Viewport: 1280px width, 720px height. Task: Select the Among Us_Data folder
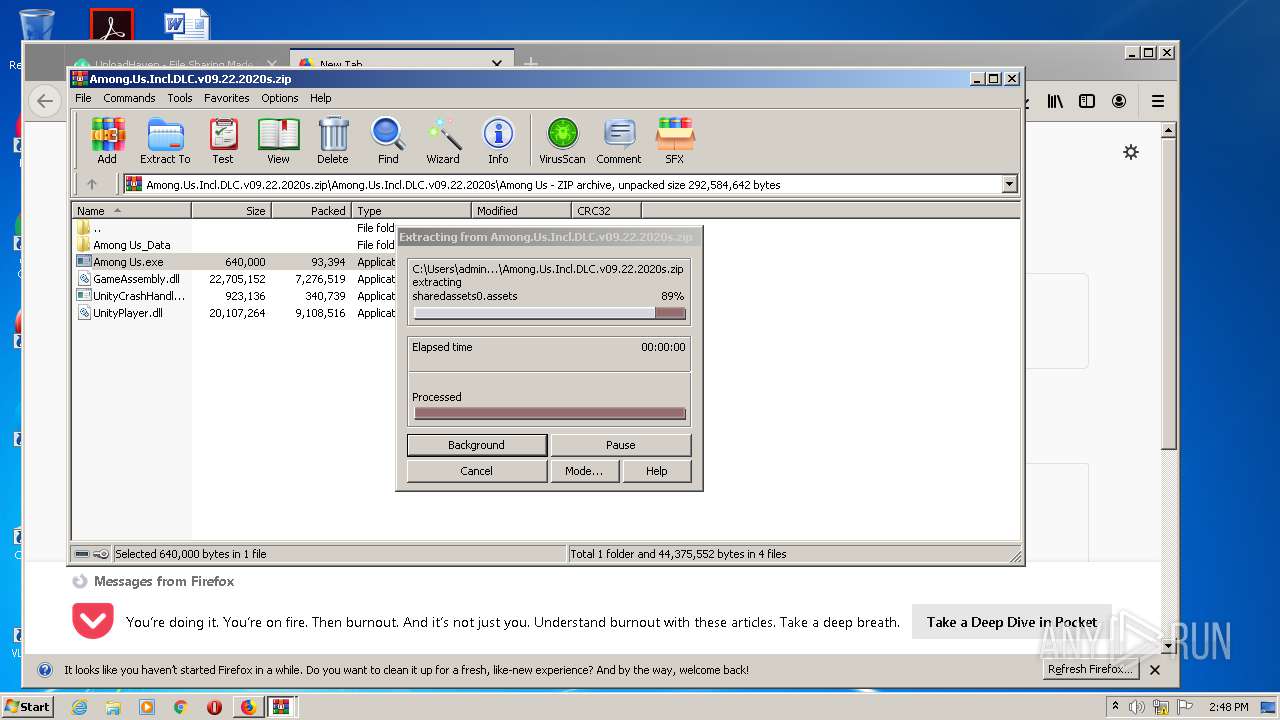(x=132, y=245)
